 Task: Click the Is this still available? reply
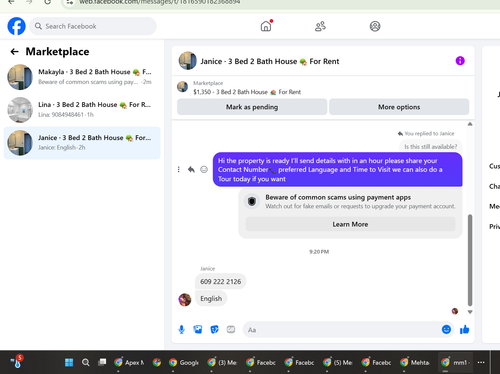(430, 147)
